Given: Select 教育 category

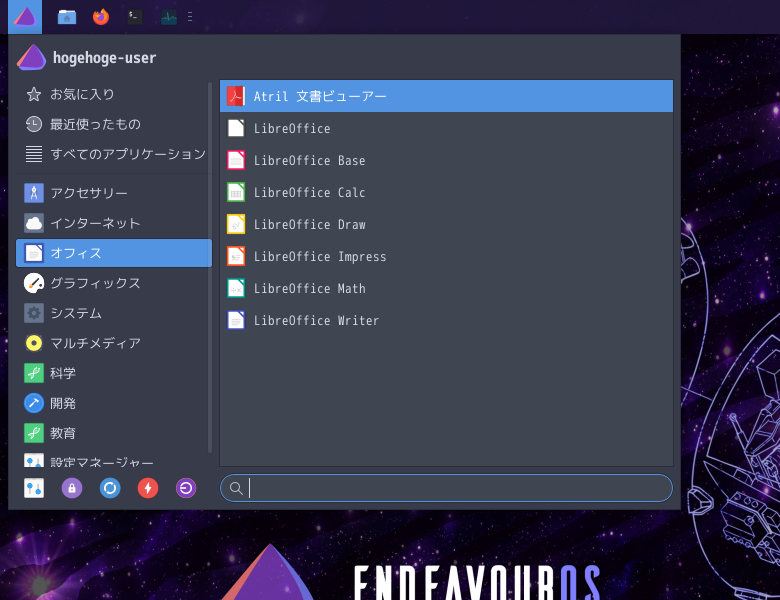Looking at the screenshot, I should (114, 433).
